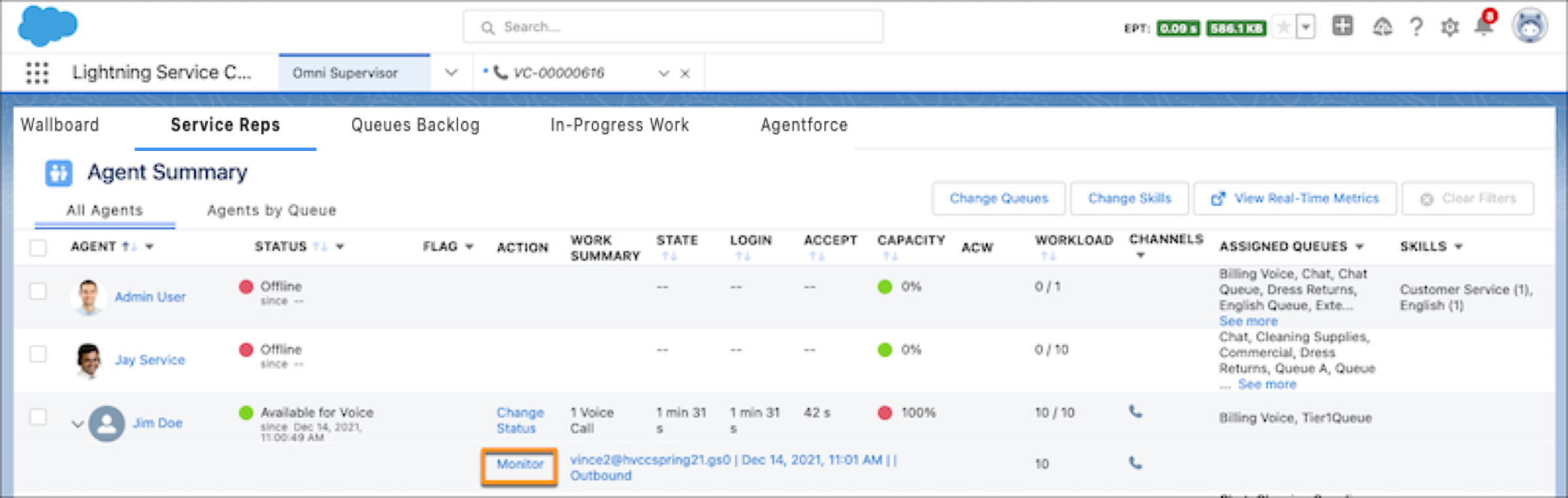Open the favorites list dropdown arrow
Screen dimensions: 1568x498
[1305, 27]
